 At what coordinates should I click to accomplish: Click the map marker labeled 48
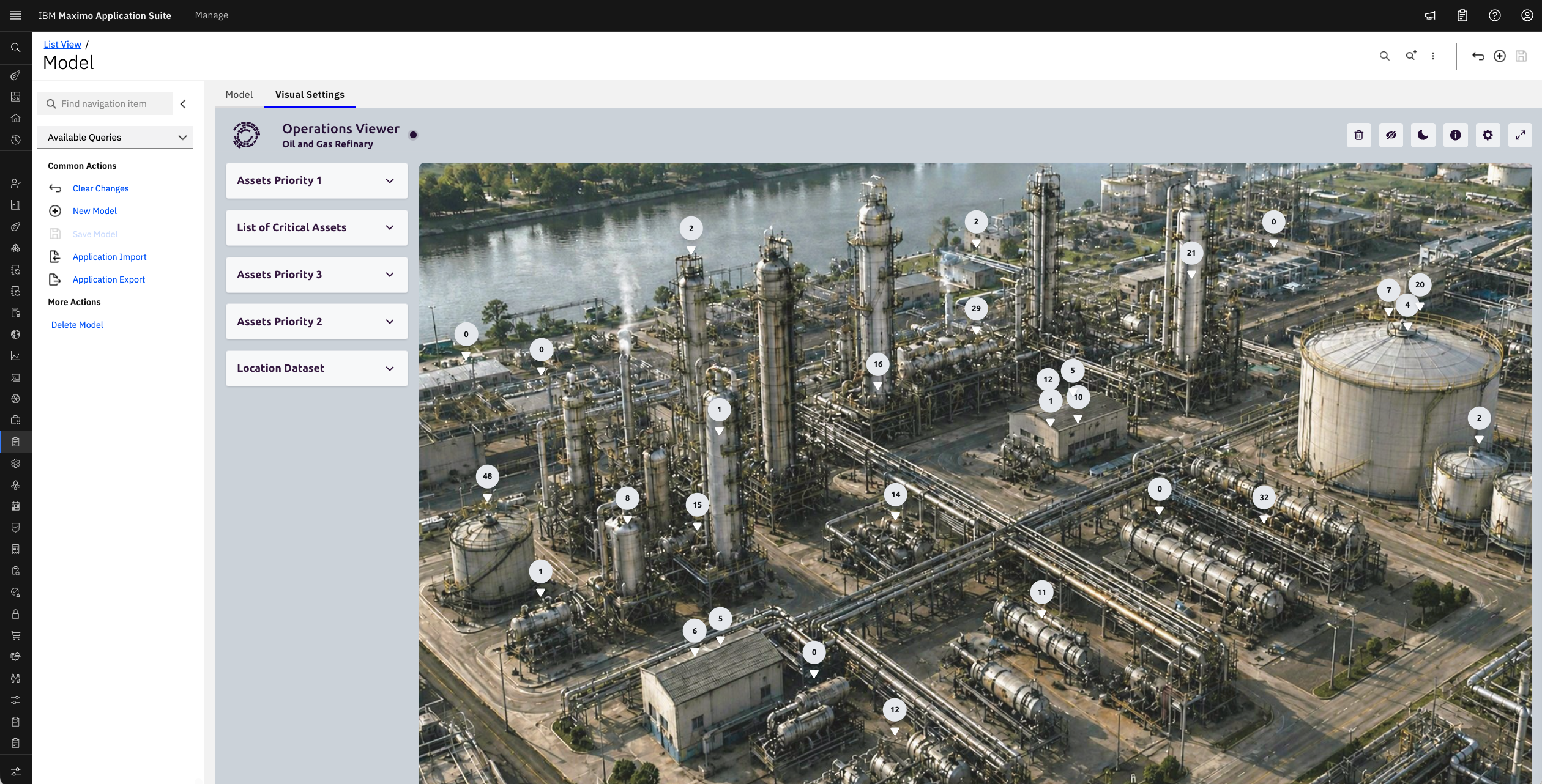487,476
